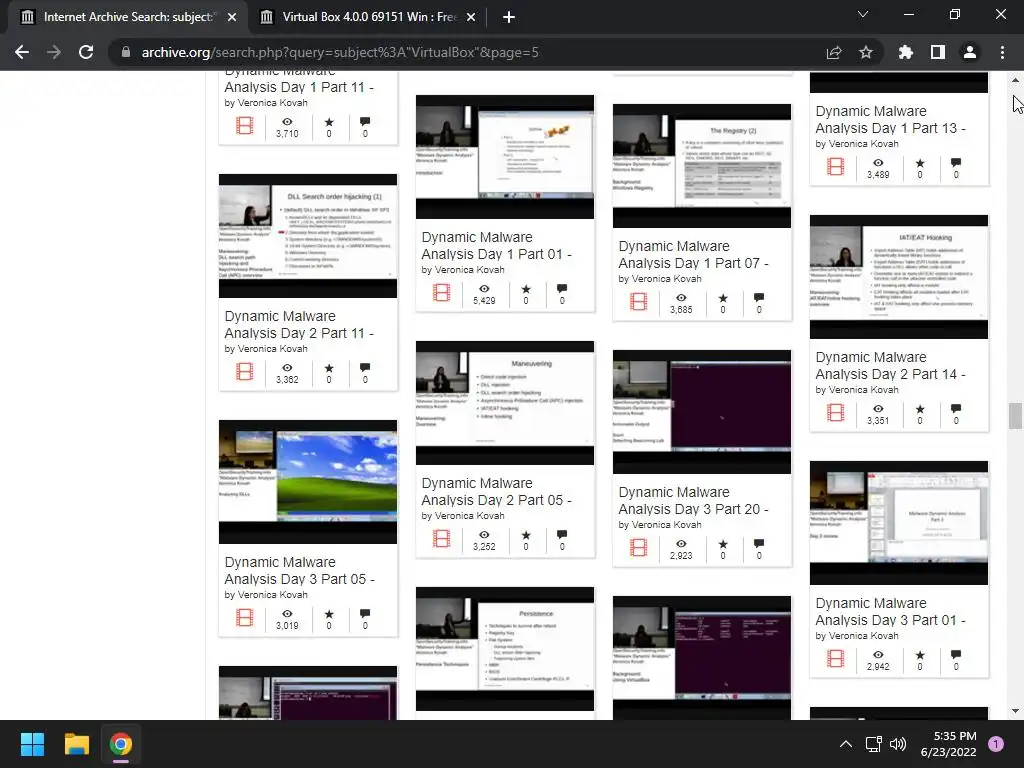Click movie icon on Day 3 Part 05 card
1024x768 pixels.
245,618
